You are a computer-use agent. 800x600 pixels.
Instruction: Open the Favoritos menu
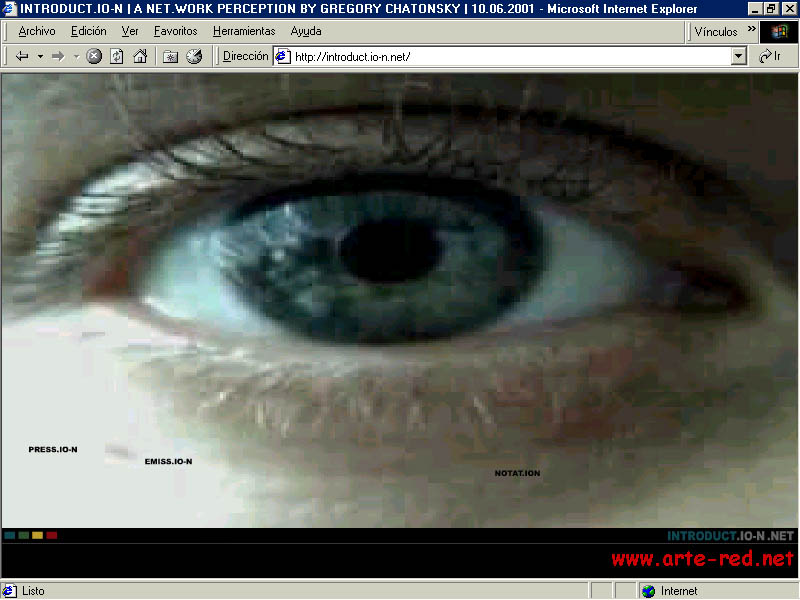(x=175, y=31)
